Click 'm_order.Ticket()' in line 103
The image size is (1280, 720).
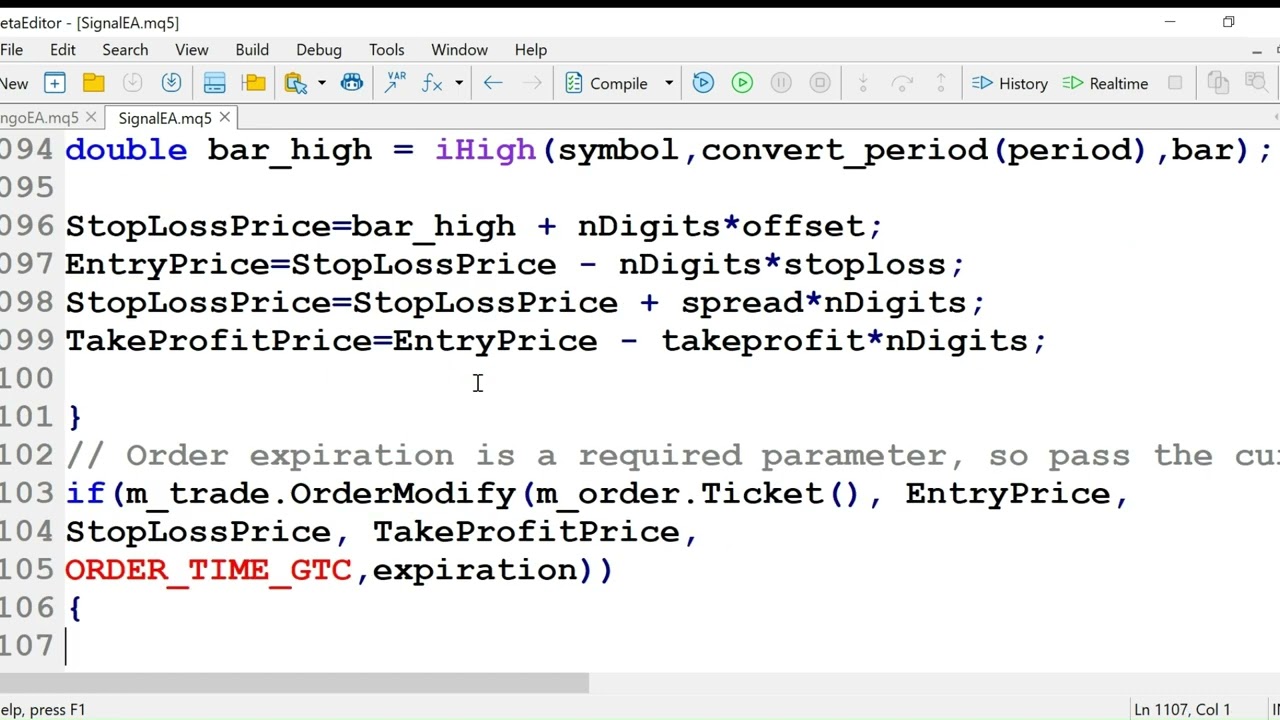click(698, 494)
